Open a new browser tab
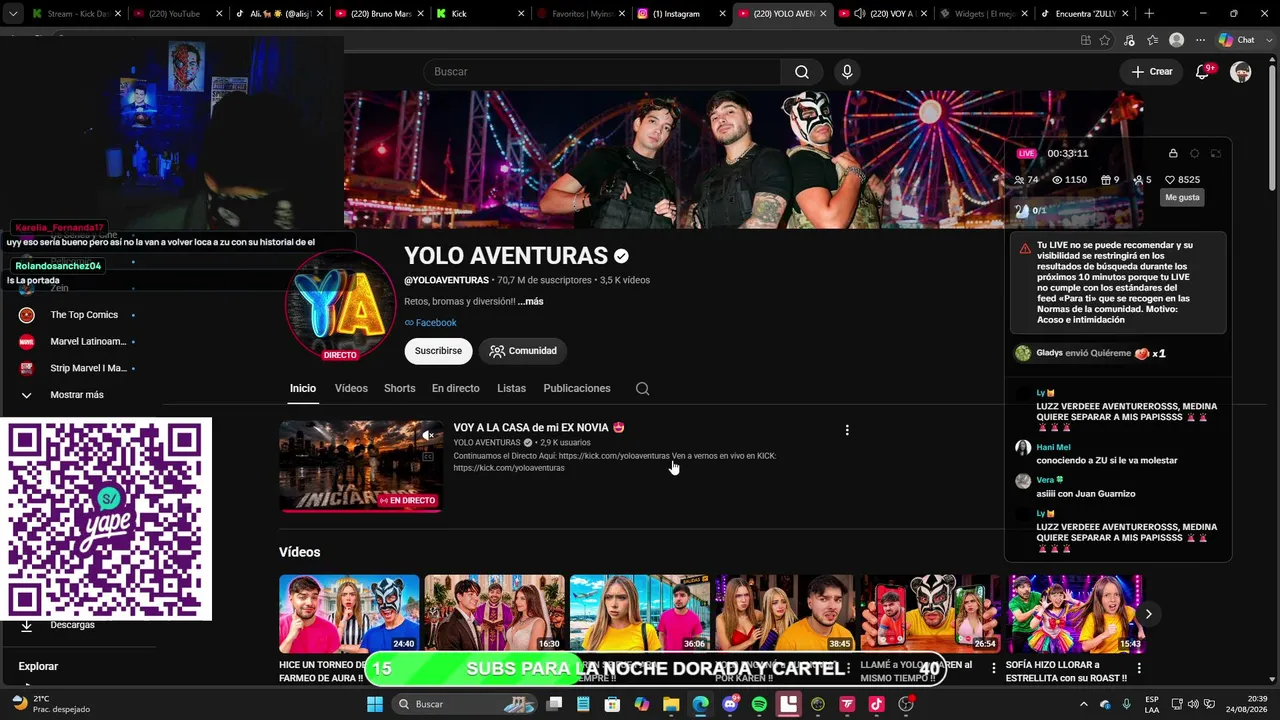 (x=1149, y=14)
